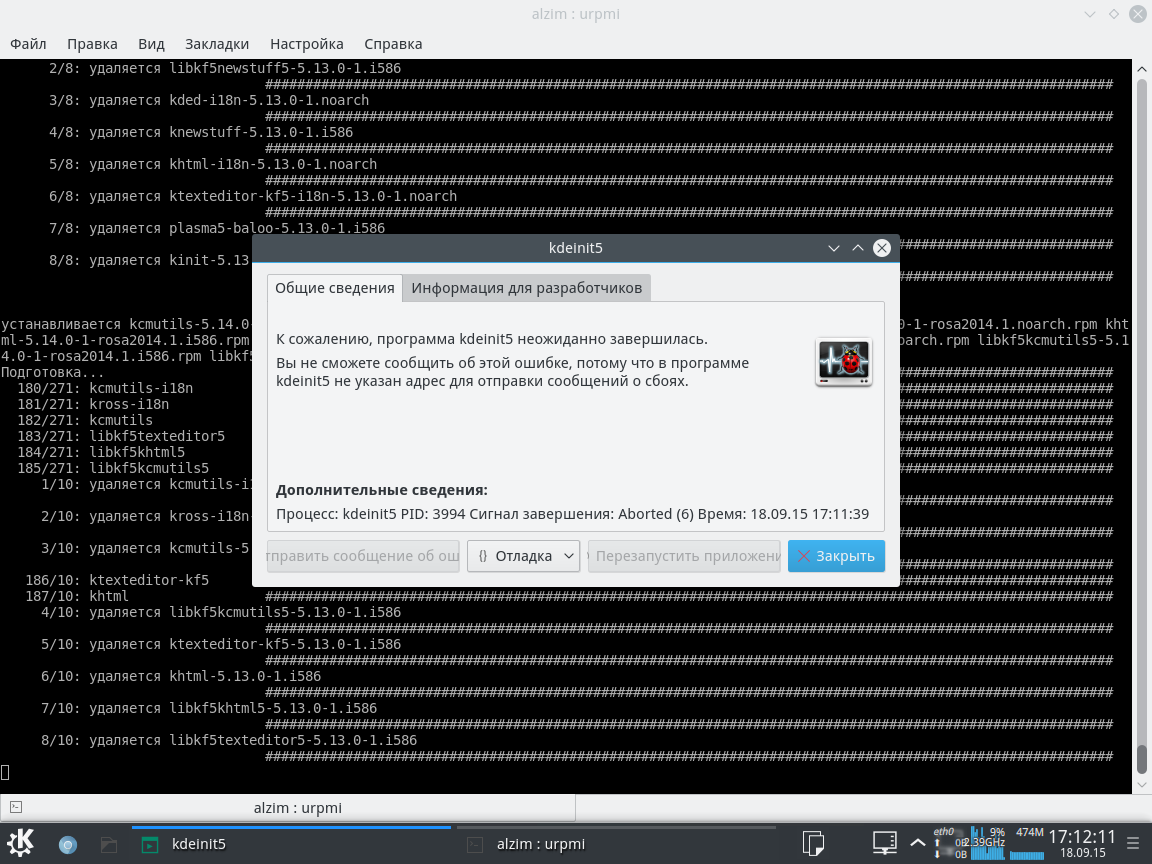Image resolution: width=1152 pixels, height=864 pixels.
Task: Click terminal line 182/271: kcmutils
Action: [84, 420]
